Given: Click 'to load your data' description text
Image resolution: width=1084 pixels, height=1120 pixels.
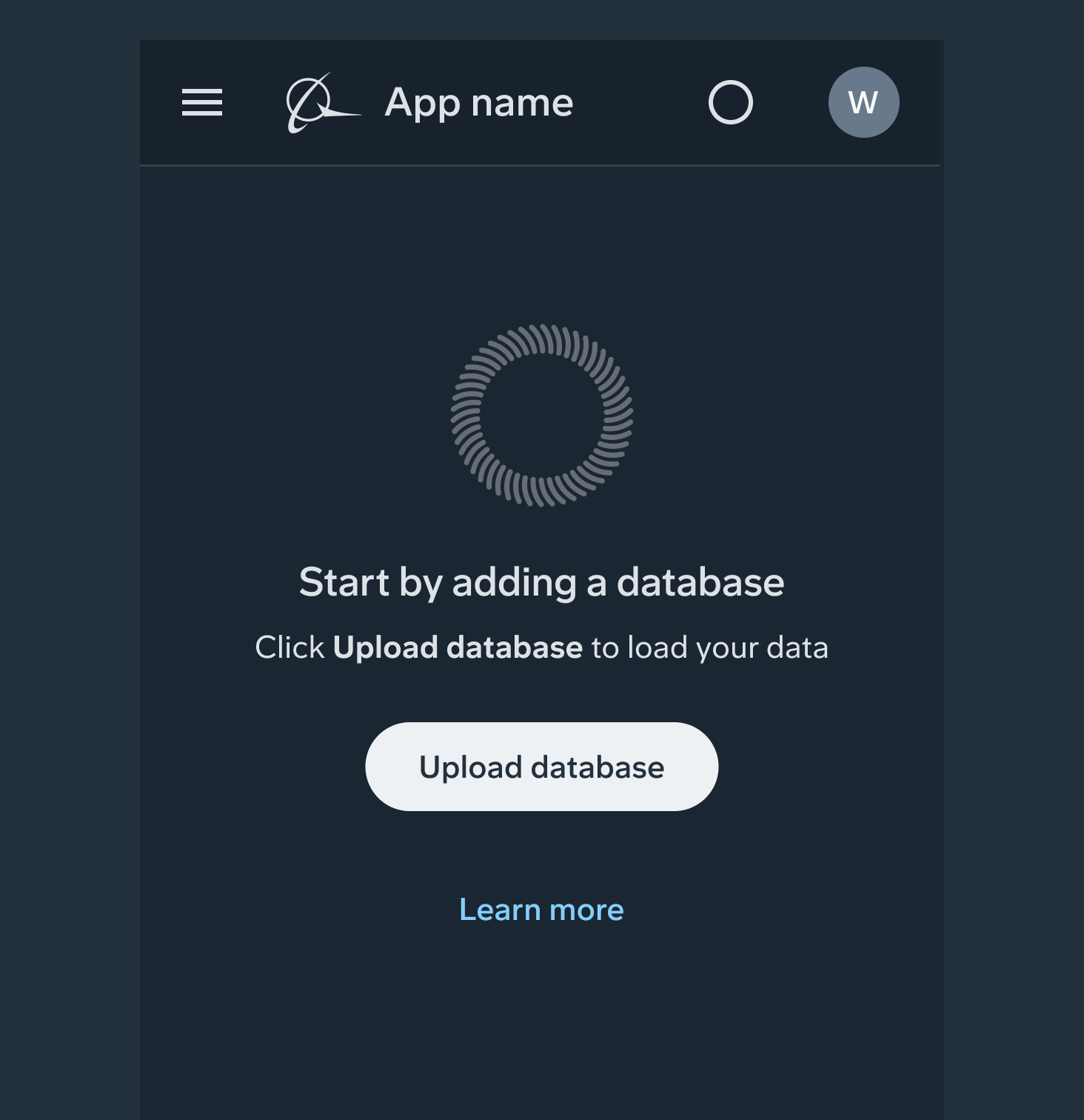Looking at the screenshot, I should pyautogui.click(x=709, y=647).
